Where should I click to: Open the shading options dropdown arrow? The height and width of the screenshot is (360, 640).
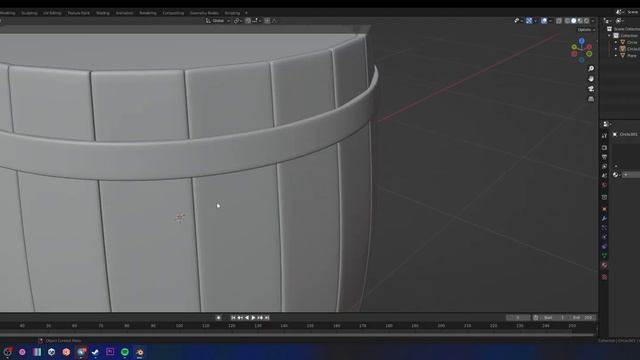pos(593,20)
